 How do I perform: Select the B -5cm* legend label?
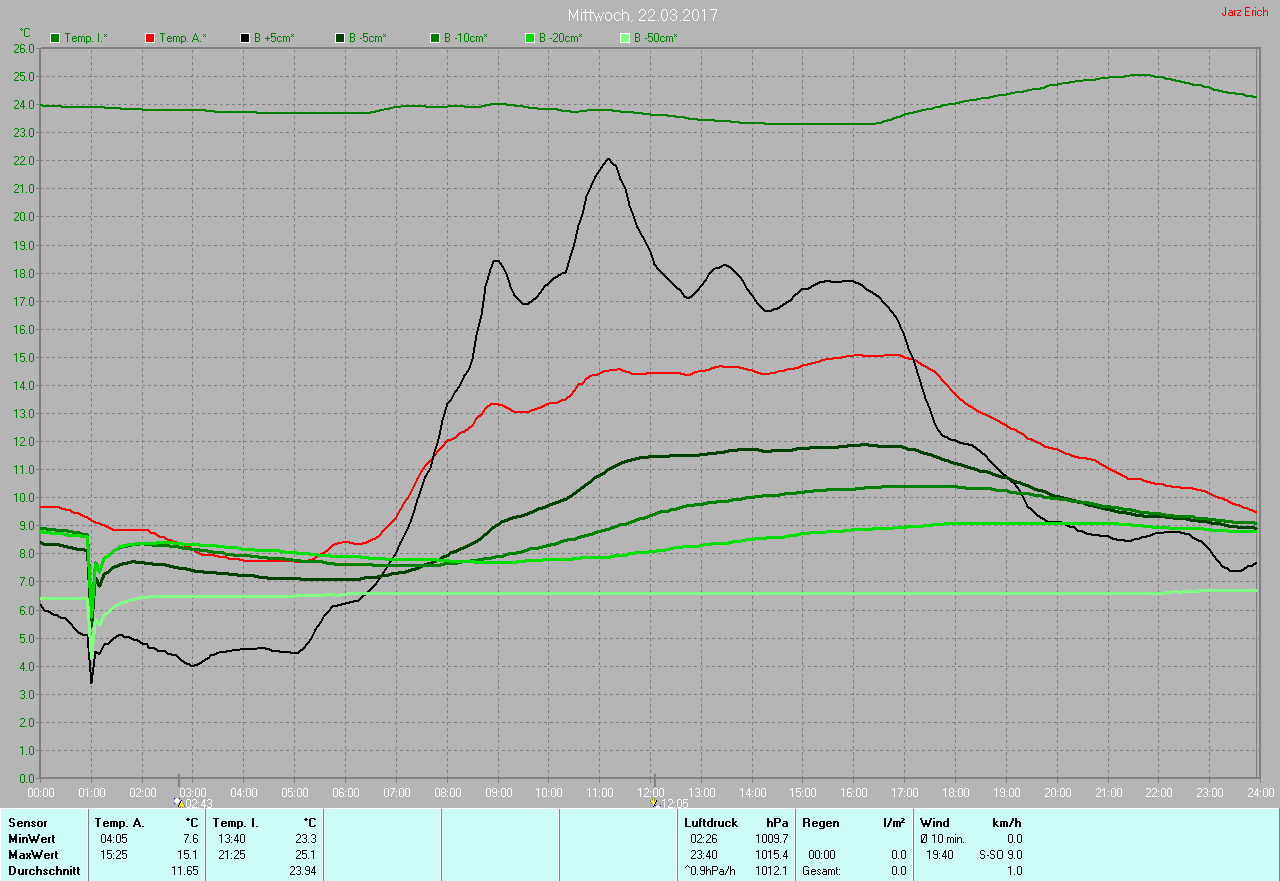click(367, 38)
